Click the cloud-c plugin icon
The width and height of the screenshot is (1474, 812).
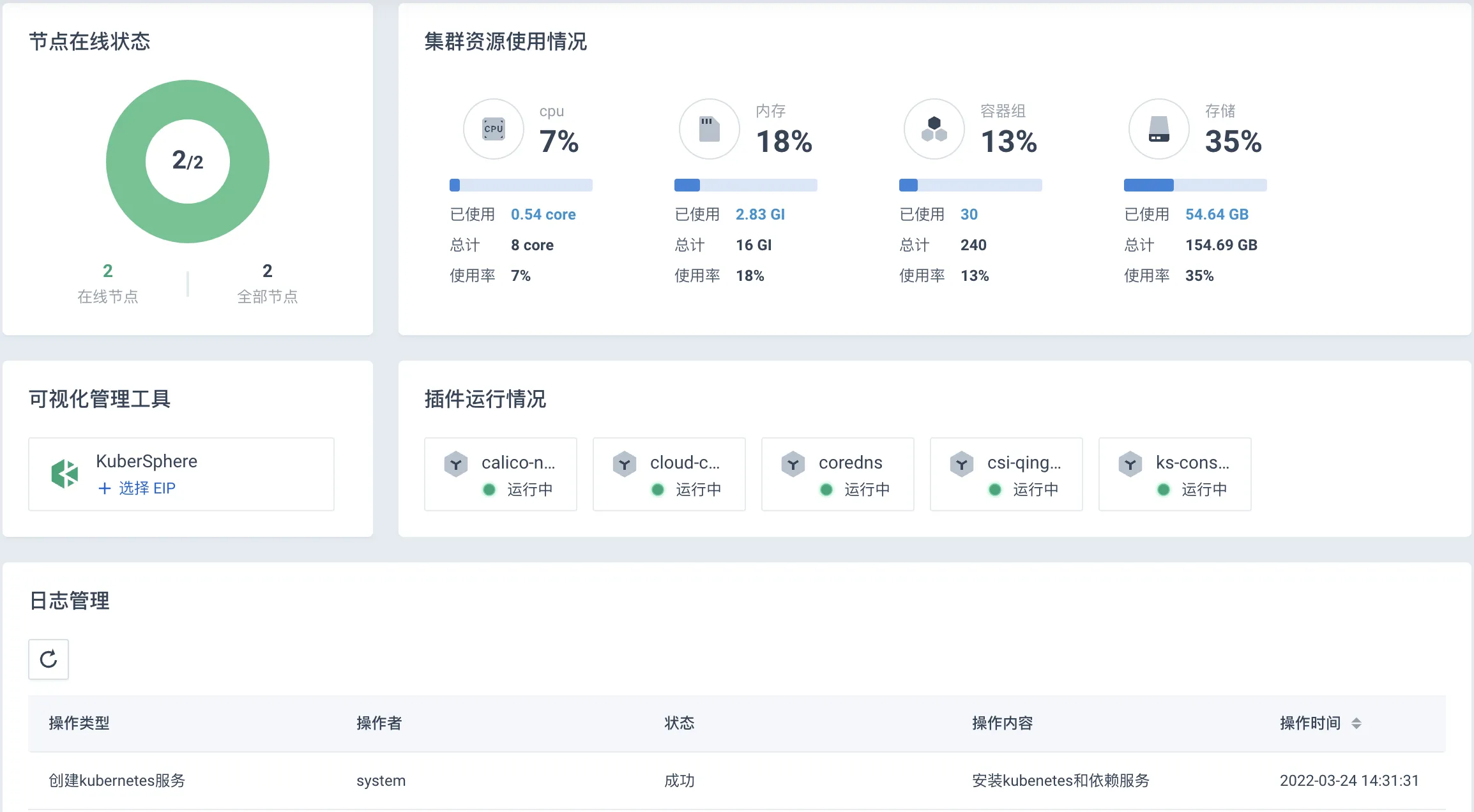coord(624,463)
